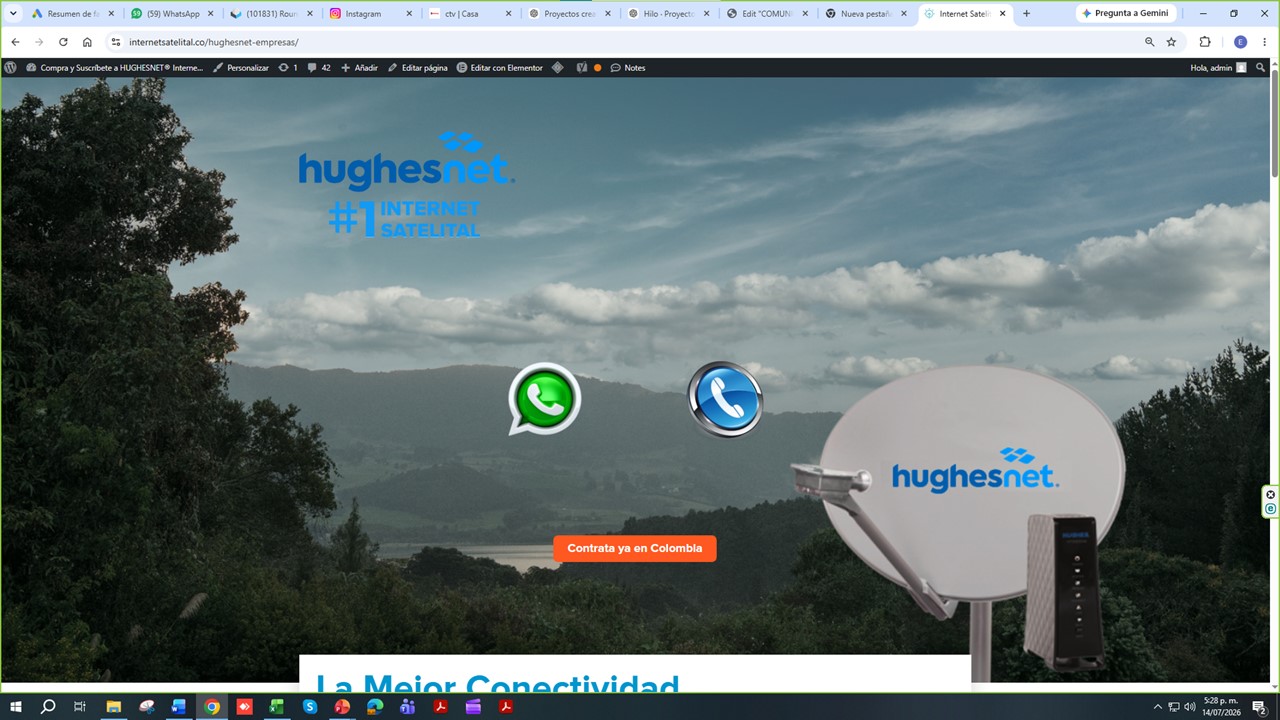Viewport: 1280px width, 720px height.
Task: Open Personalizar in the admin bar
Action: [241, 68]
